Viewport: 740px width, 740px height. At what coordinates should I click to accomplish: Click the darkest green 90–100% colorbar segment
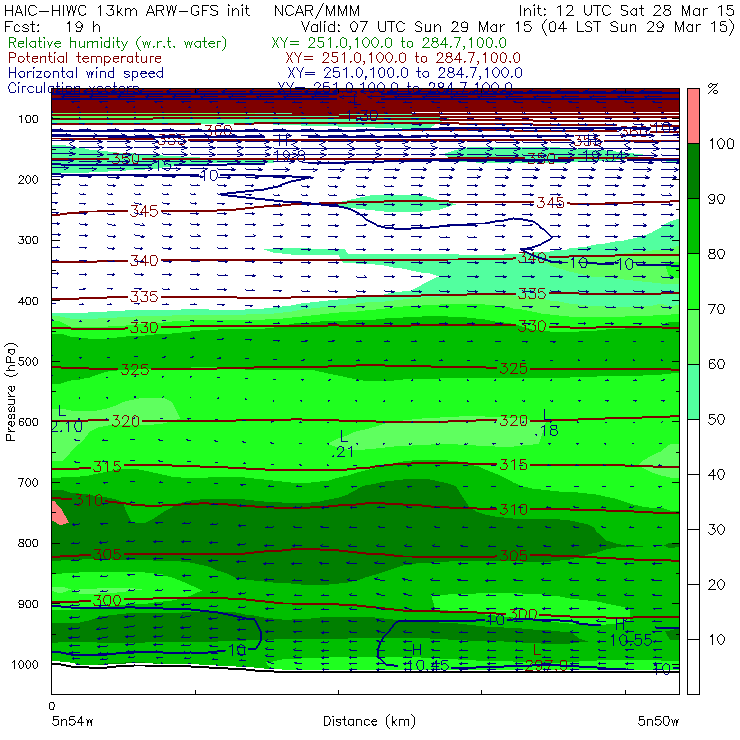pos(693,171)
